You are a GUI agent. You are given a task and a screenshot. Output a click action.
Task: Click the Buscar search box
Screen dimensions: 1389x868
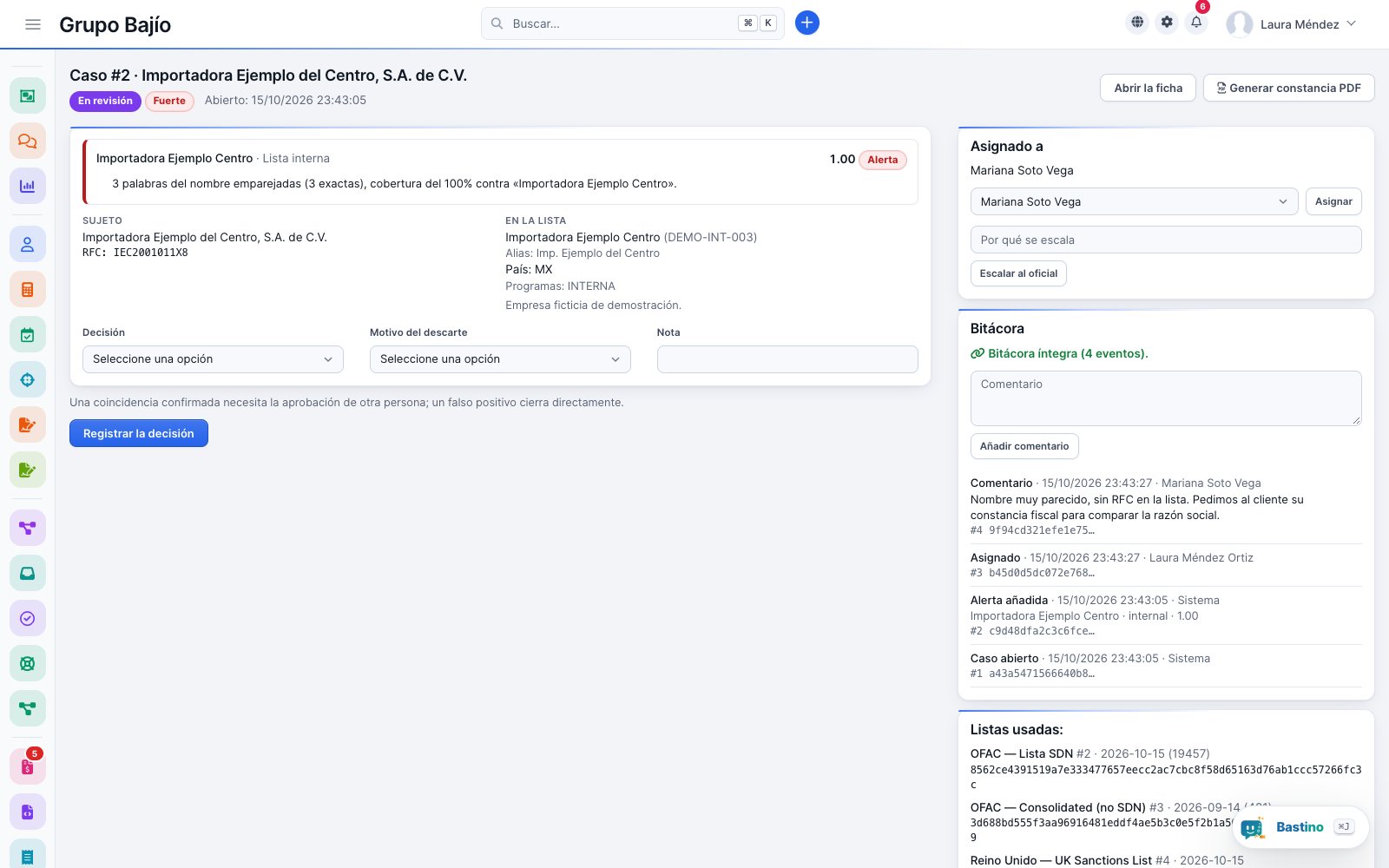pos(632,23)
